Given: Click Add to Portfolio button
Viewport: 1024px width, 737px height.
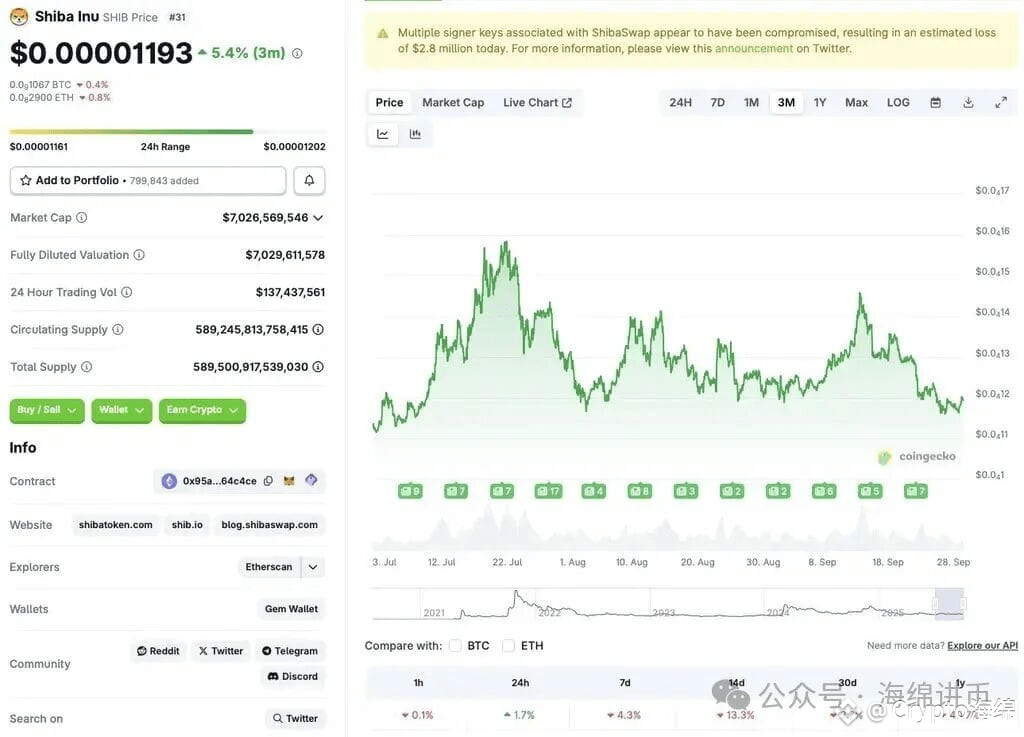Looking at the screenshot, I should click(x=148, y=180).
